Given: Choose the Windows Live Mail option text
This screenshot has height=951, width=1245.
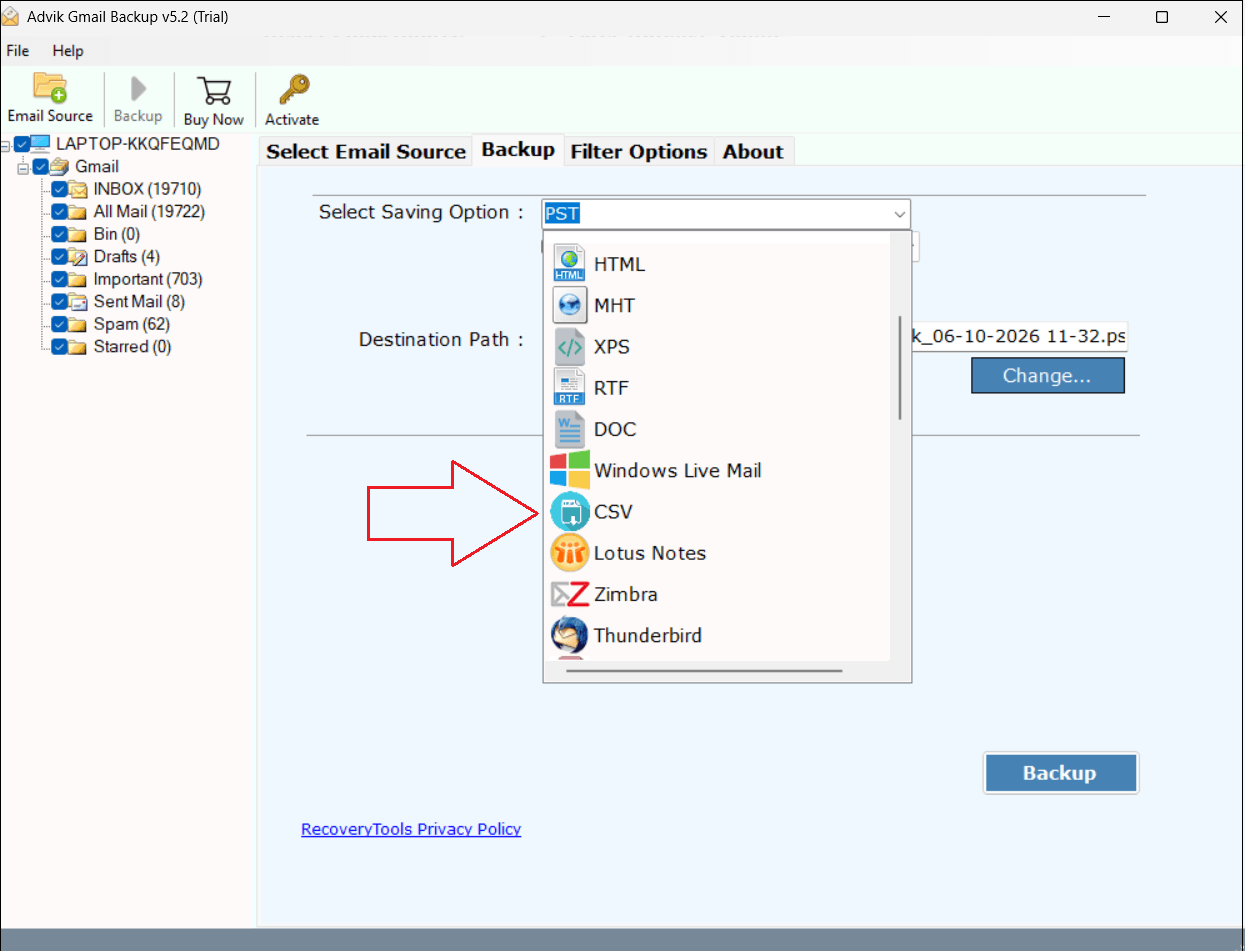Looking at the screenshot, I should point(677,470).
